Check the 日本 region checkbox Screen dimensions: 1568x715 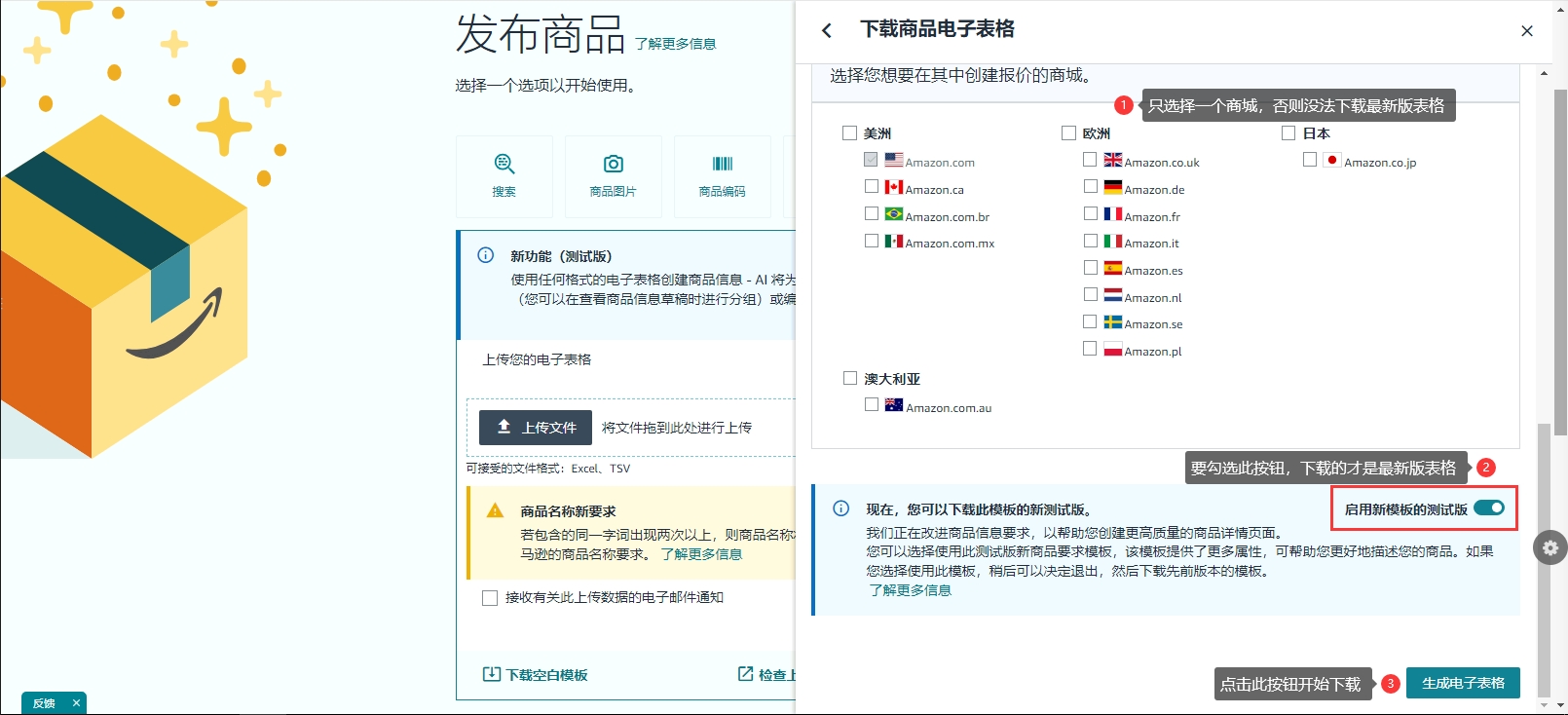tap(1288, 132)
